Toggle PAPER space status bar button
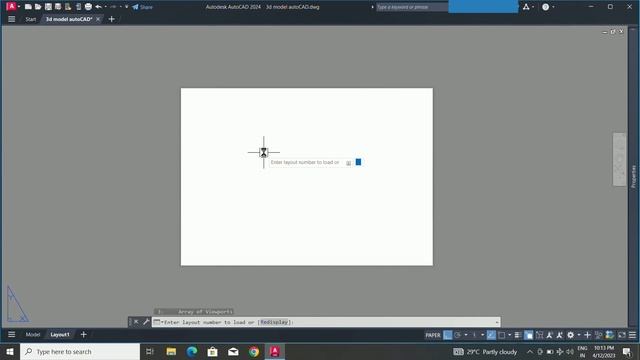This screenshot has height=360, width=640. (433, 335)
